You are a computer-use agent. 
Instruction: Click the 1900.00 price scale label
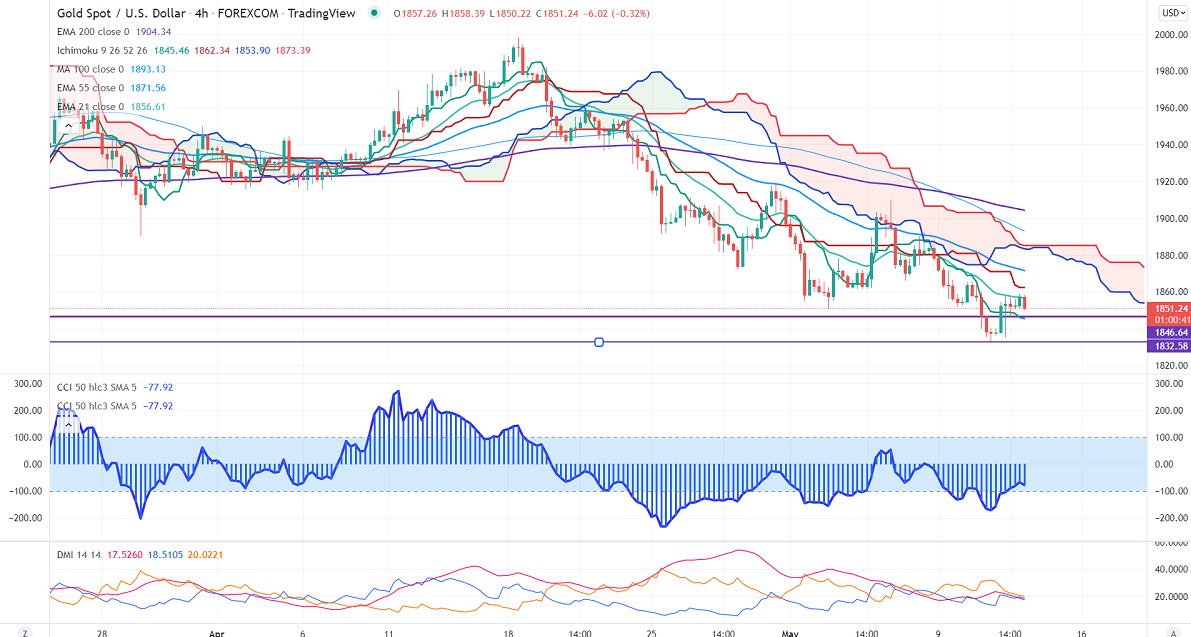point(1171,219)
